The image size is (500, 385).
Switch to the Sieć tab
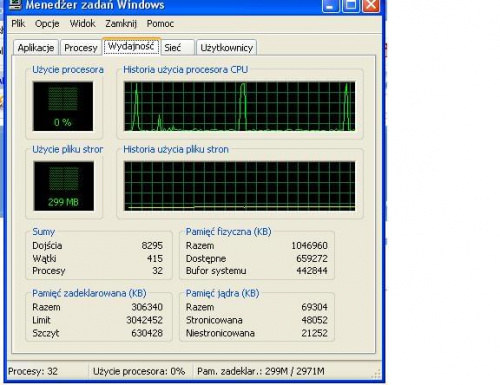click(x=178, y=48)
